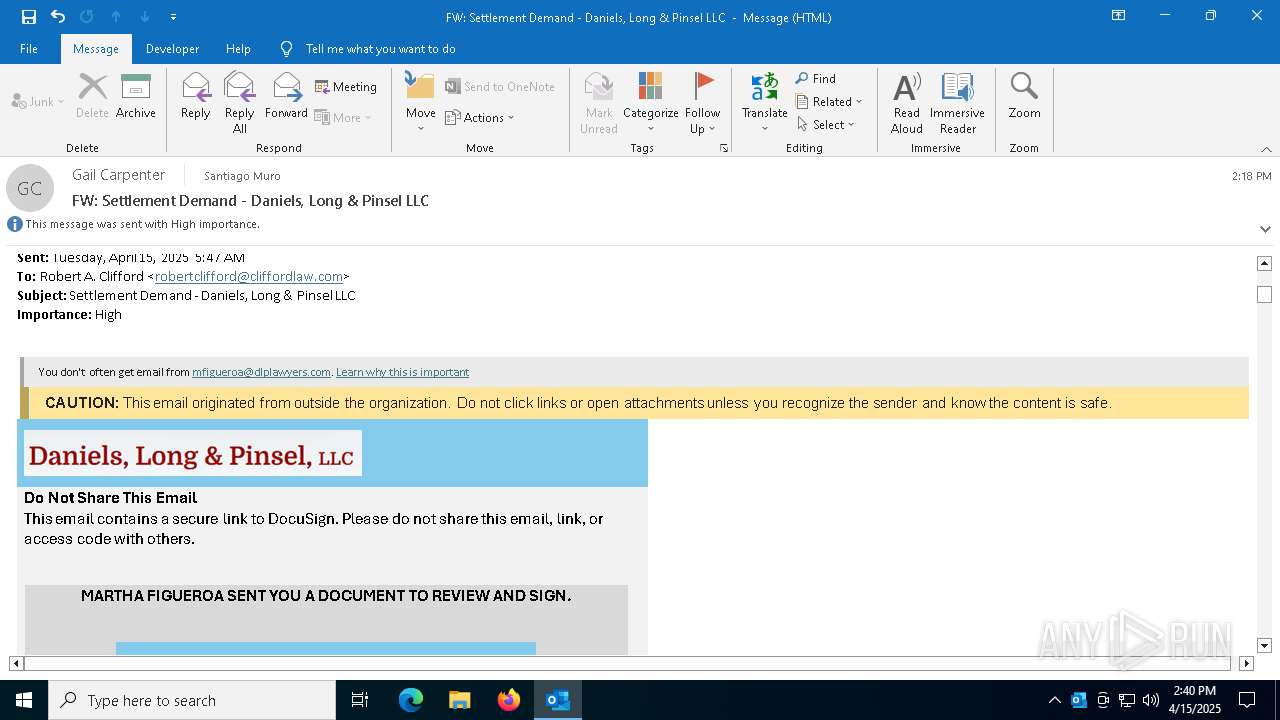The width and height of the screenshot is (1280, 720).
Task: Open the Tags dialog launcher
Action: (723, 148)
